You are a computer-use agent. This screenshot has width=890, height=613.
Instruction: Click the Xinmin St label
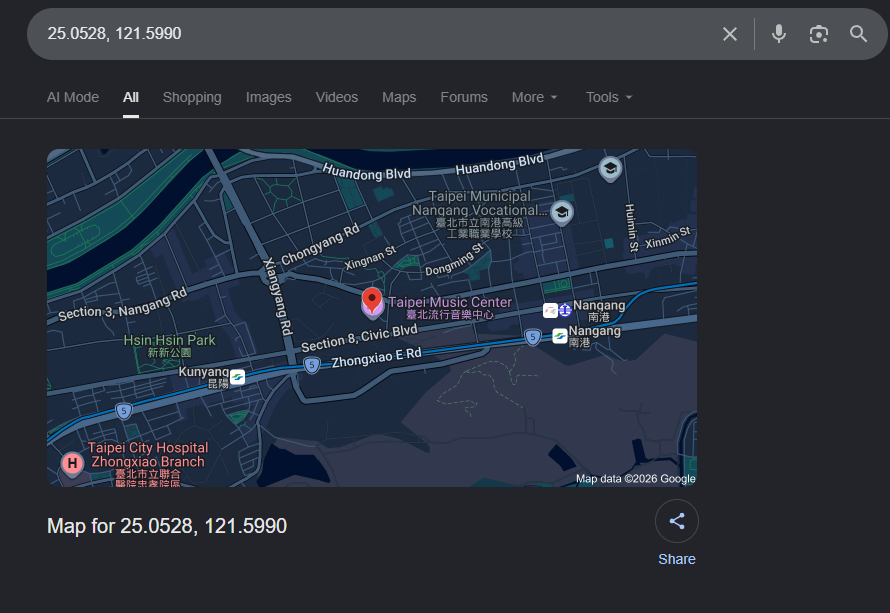pos(668,237)
